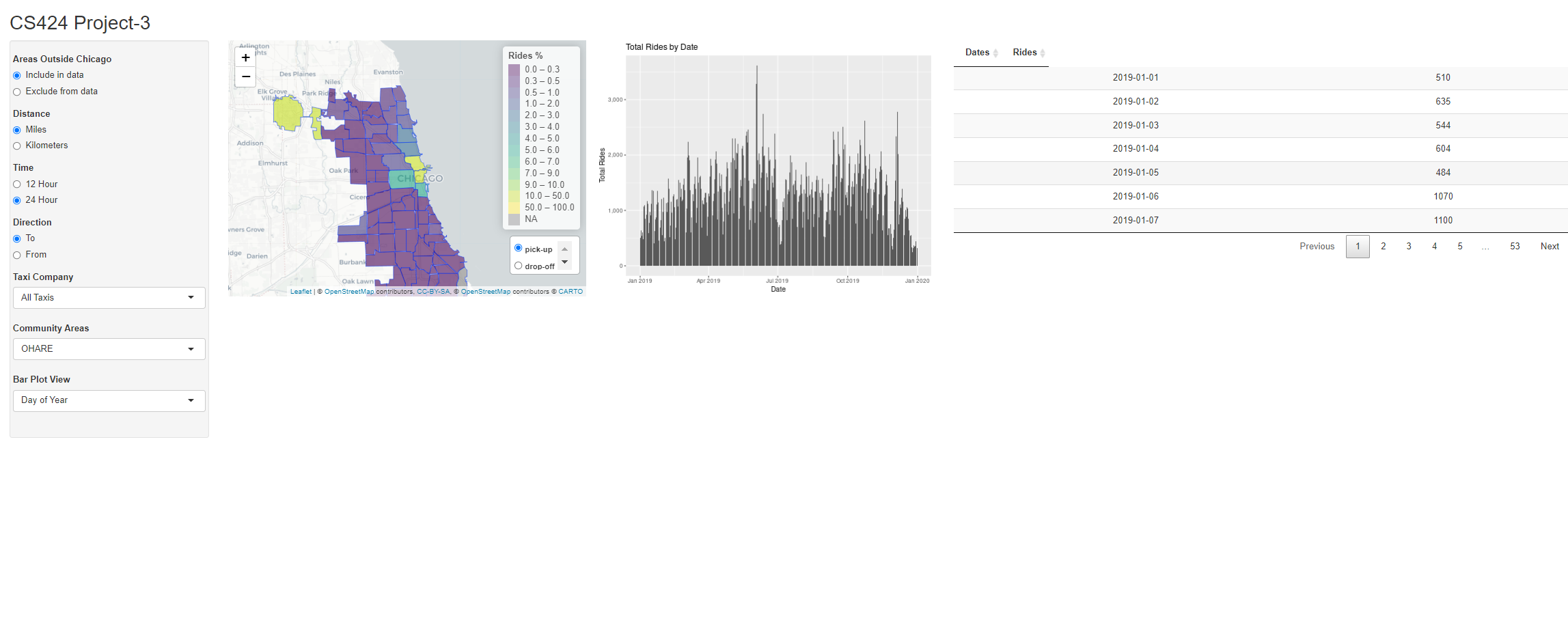Select the 2019-01-01 table row
The width and height of the screenshot is (1568, 623).
click(x=1261, y=78)
